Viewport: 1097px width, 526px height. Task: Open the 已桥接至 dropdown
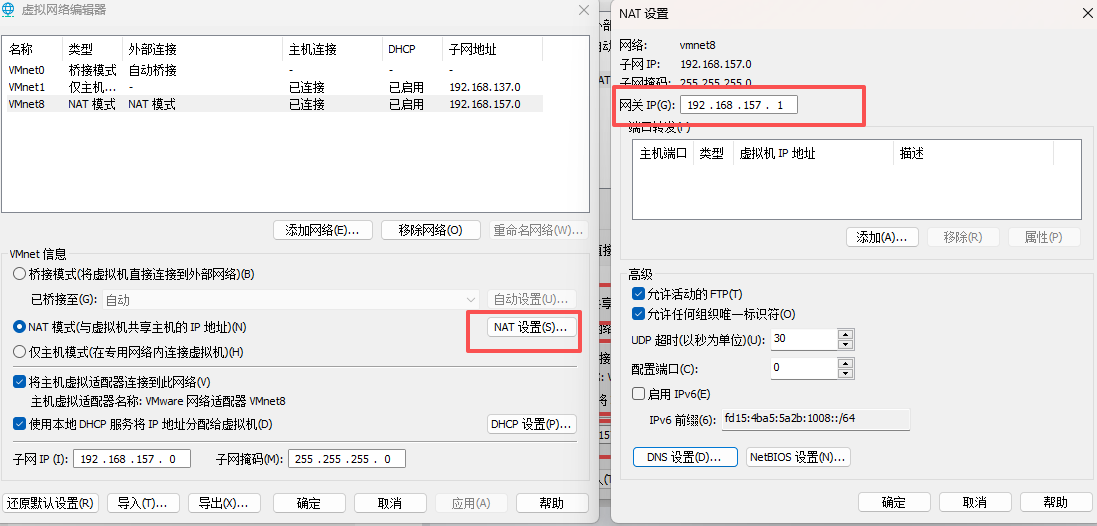click(290, 300)
